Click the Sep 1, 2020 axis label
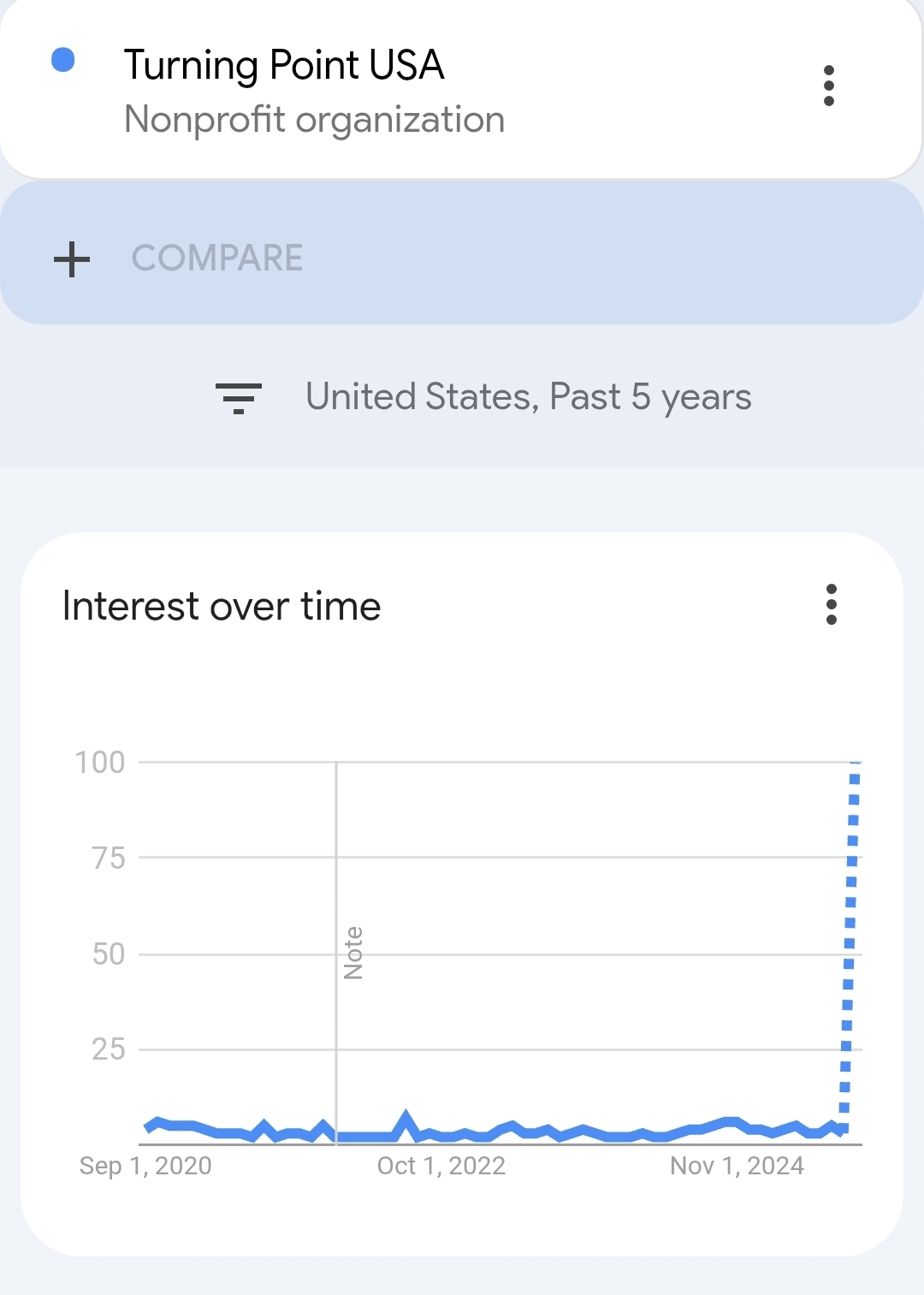 click(145, 1166)
